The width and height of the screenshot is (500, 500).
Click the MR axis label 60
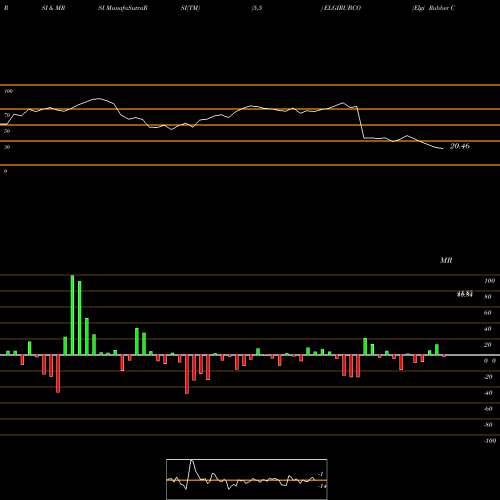(488, 313)
